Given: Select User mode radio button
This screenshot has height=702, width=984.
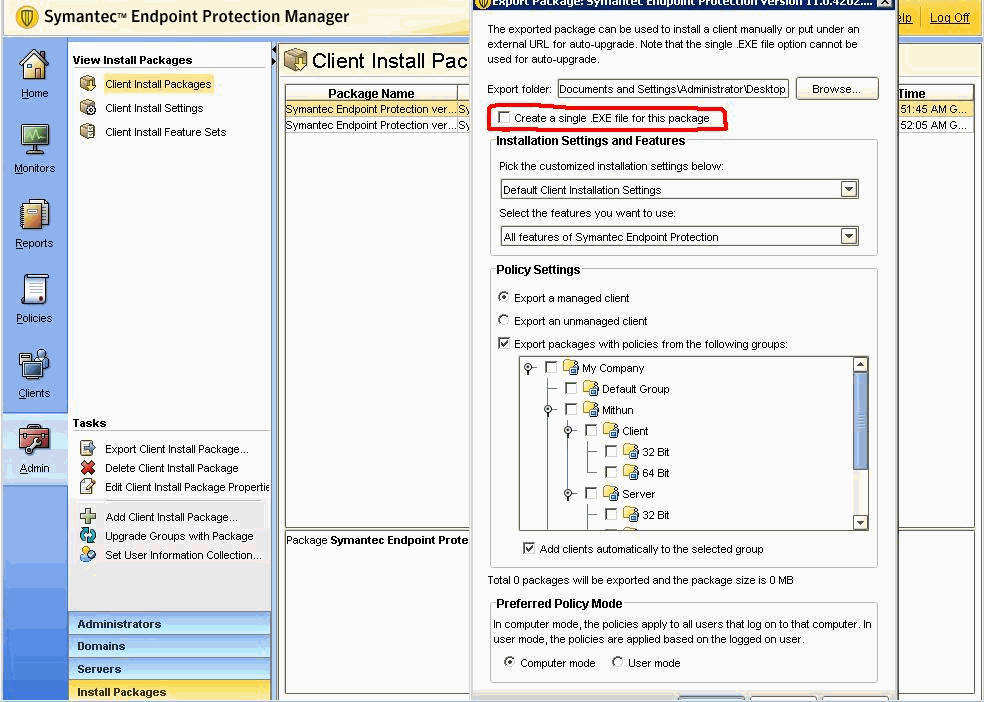Looking at the screenshot, I should (618, 662).
